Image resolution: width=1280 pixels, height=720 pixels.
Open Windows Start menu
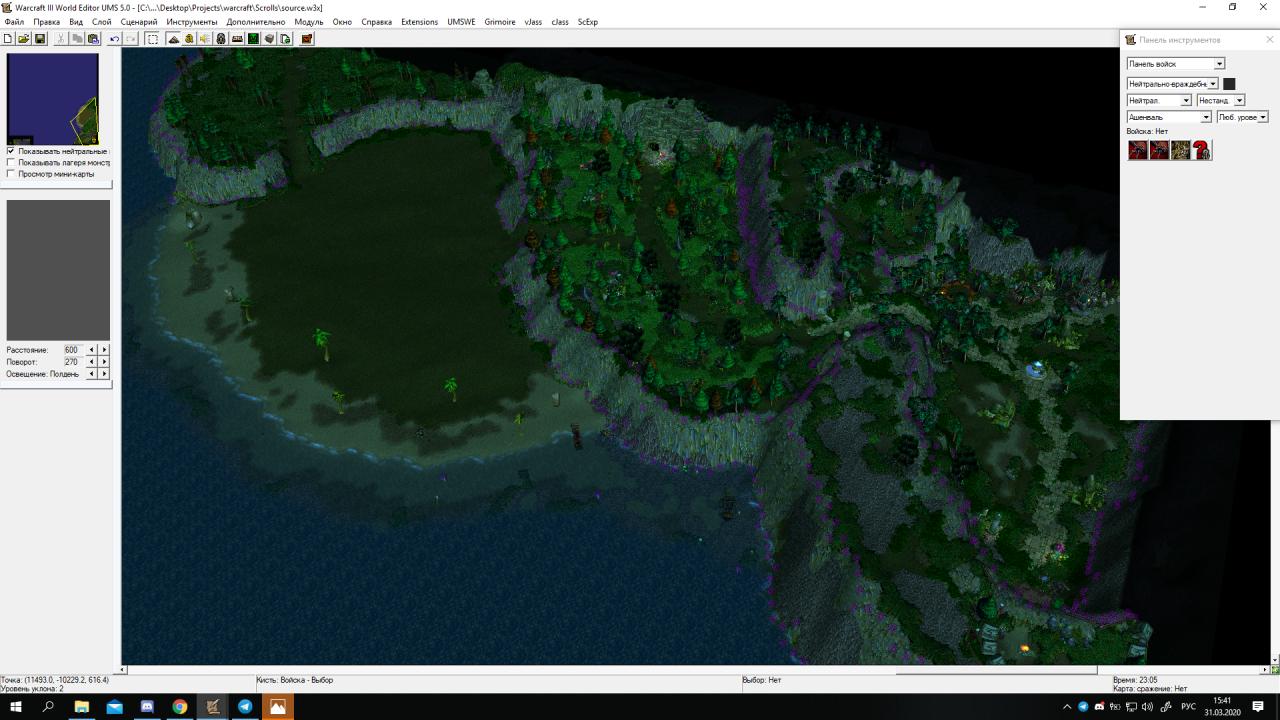16,707
